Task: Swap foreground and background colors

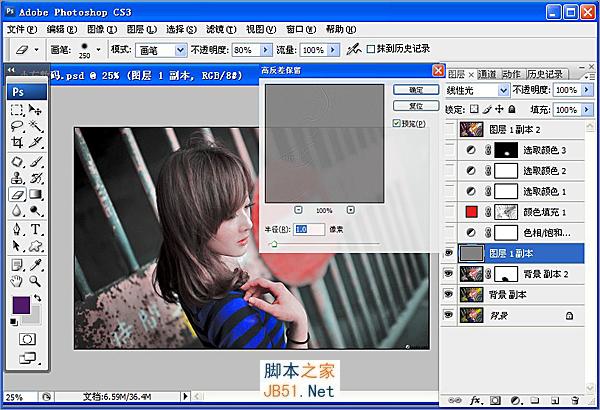Action: tap(38, 298)
